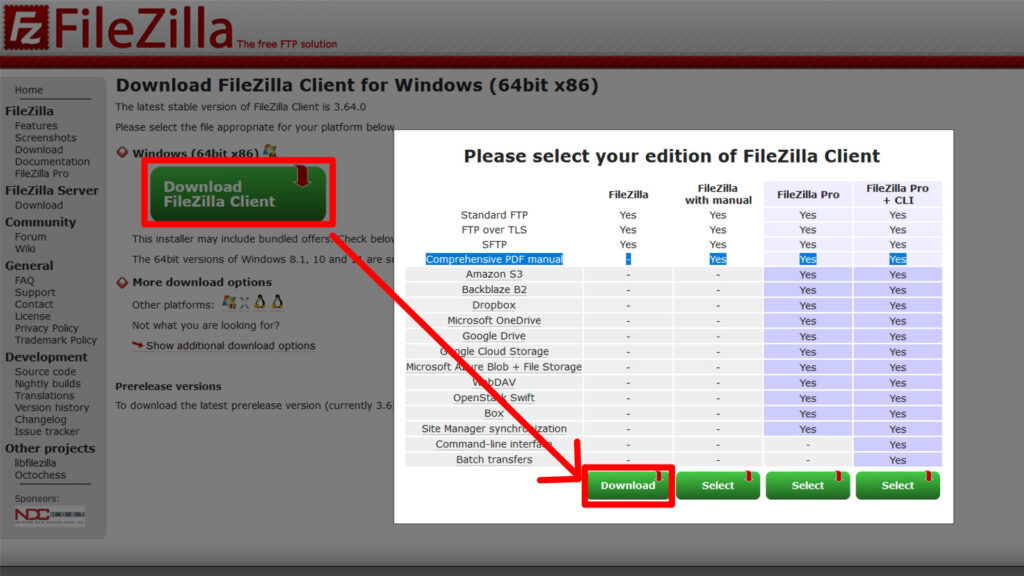Open the License link
1024x576 pixels.
click(x=33, y=316)
